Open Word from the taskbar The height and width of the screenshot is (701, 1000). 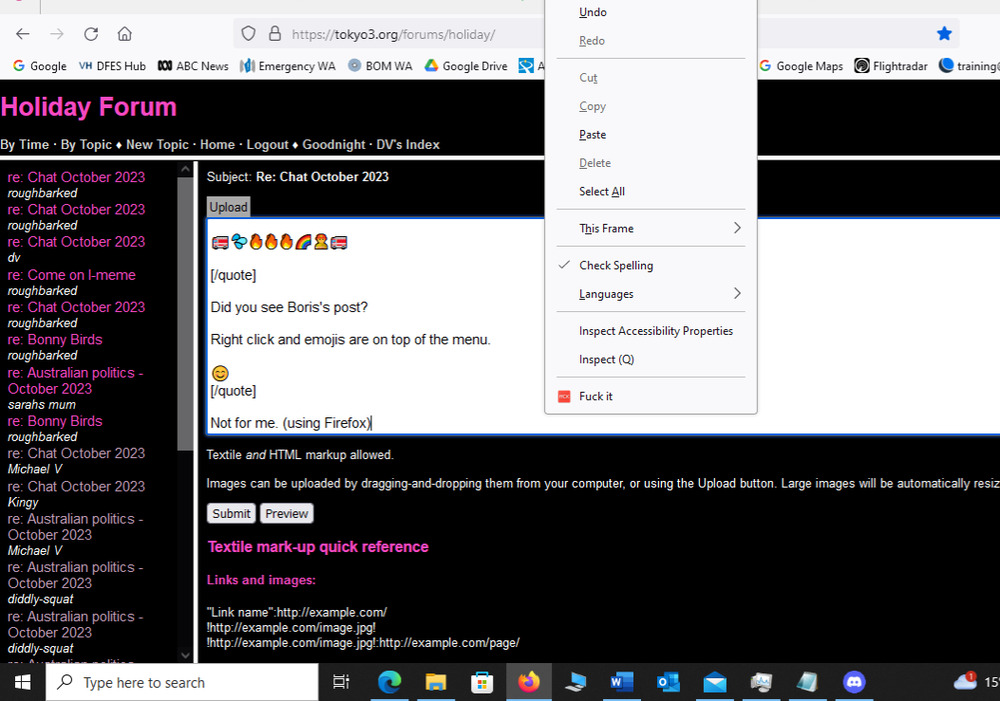pos(621,682)
